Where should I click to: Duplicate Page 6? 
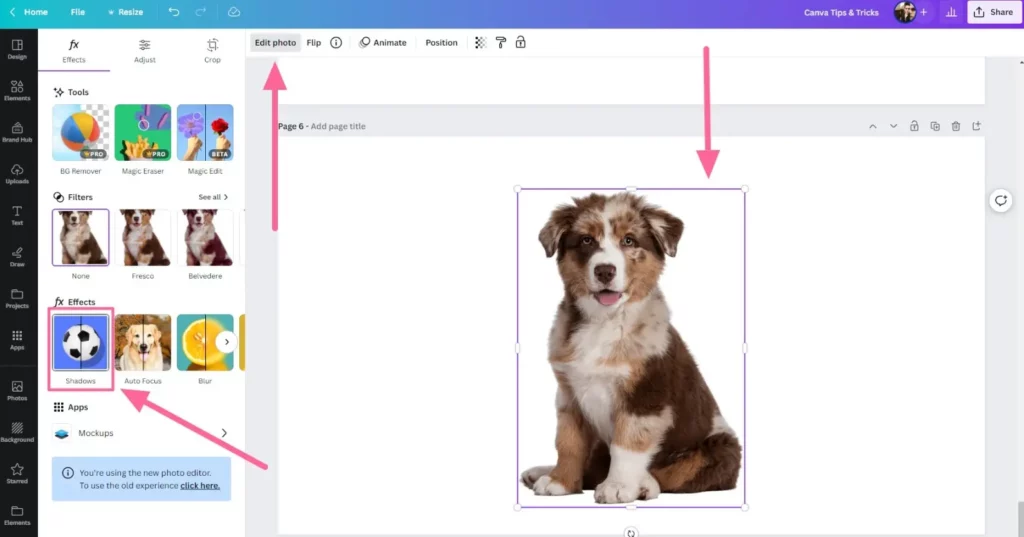(935, 126)
